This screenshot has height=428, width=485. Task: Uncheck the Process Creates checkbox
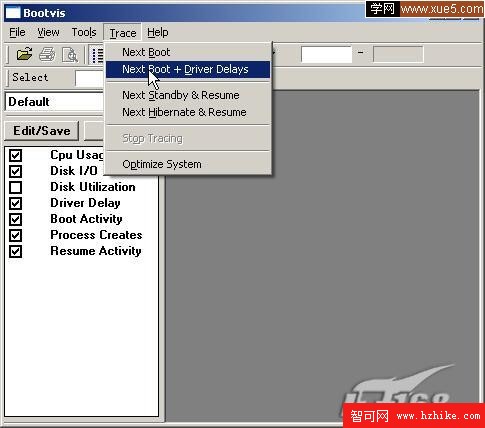(15, 235)
